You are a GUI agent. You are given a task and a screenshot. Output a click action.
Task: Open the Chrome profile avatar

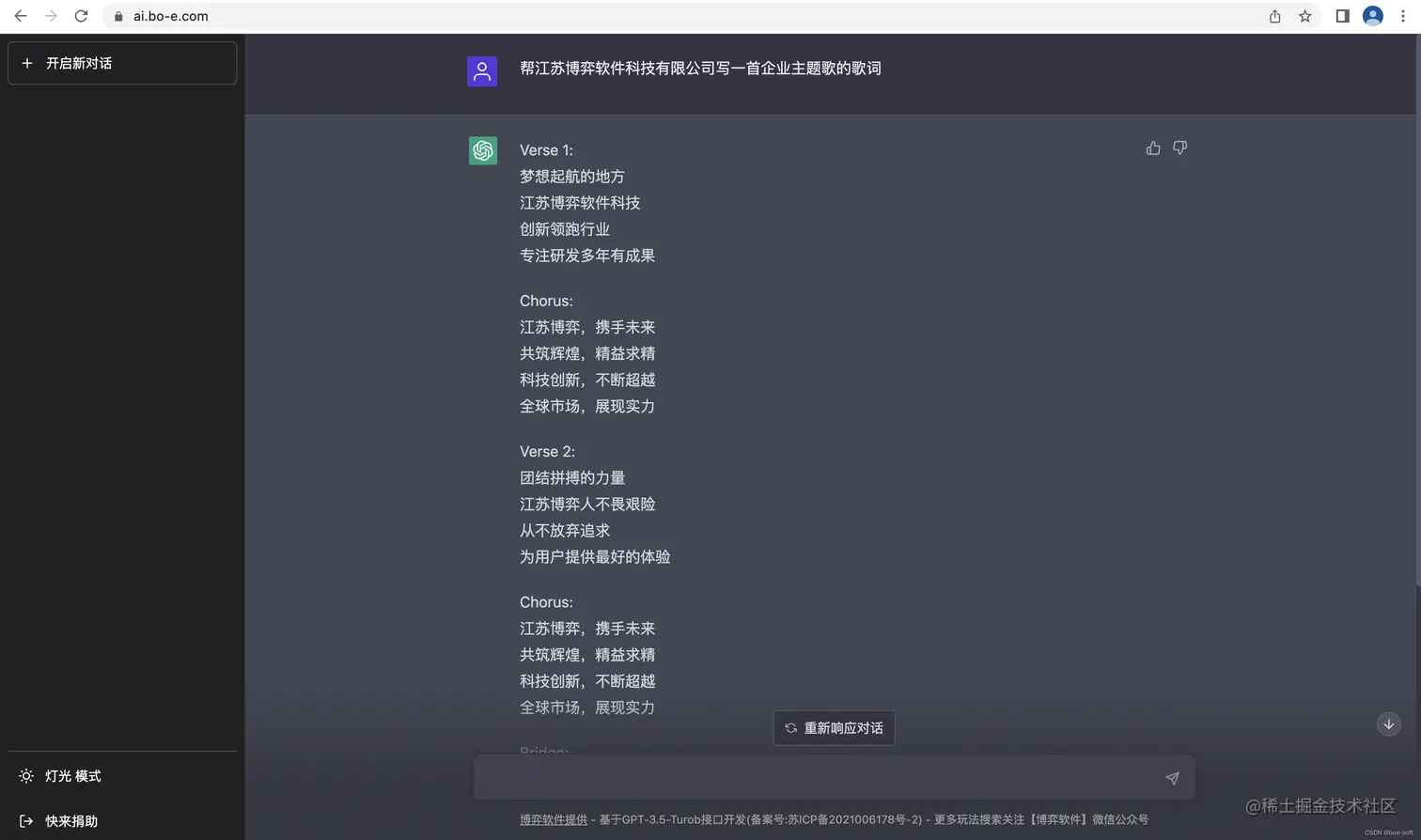[1373, 16]
